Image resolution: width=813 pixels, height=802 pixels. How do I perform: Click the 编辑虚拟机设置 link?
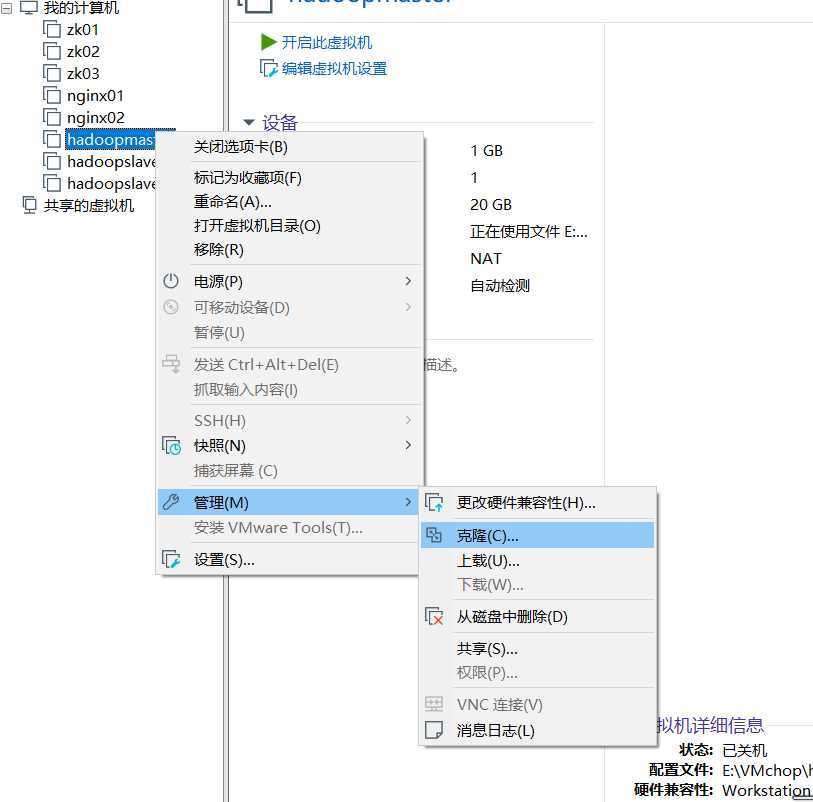click(x=334, y=68)
